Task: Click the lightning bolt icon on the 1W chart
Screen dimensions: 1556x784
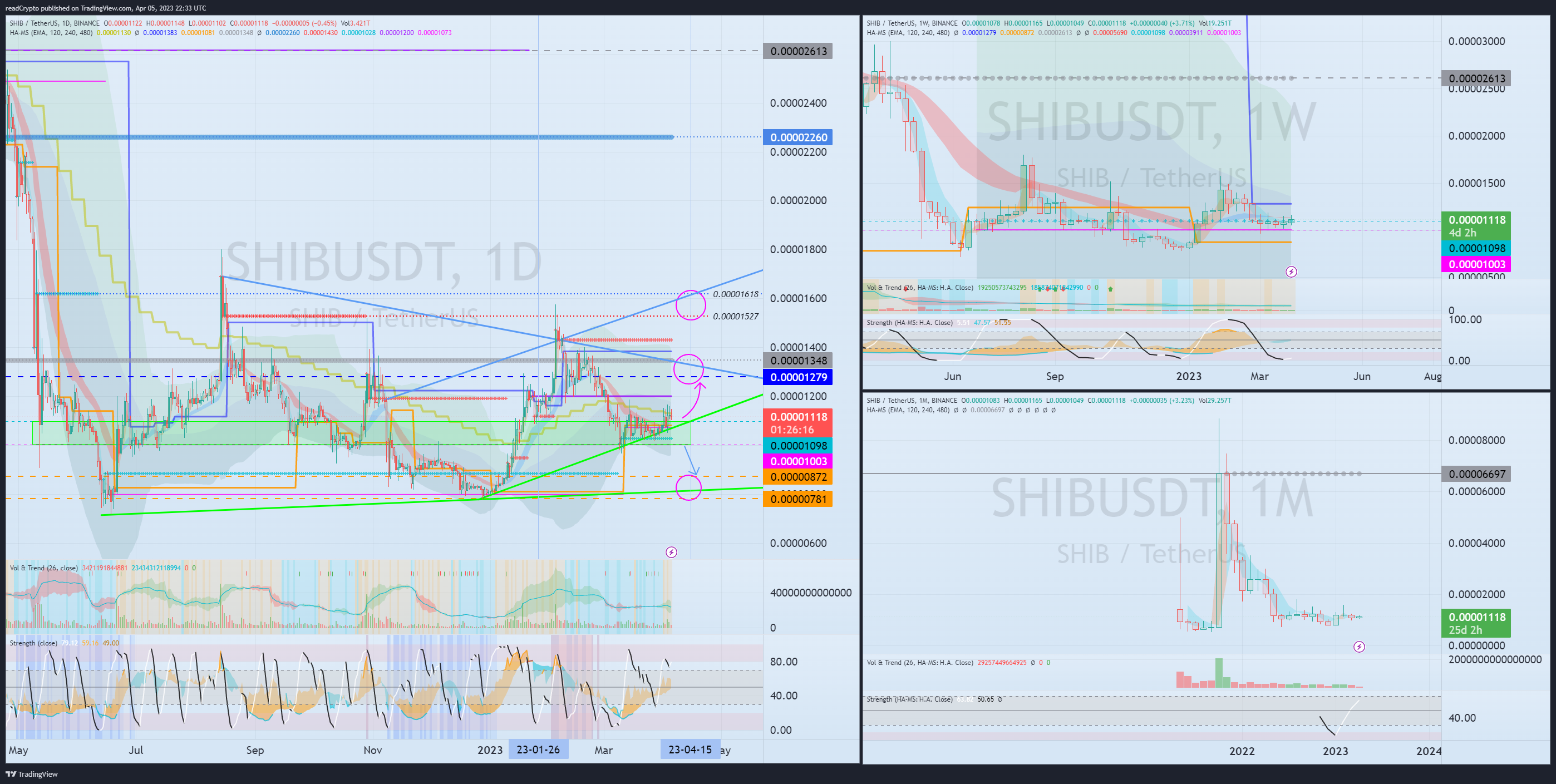Action: (1291, 272)
